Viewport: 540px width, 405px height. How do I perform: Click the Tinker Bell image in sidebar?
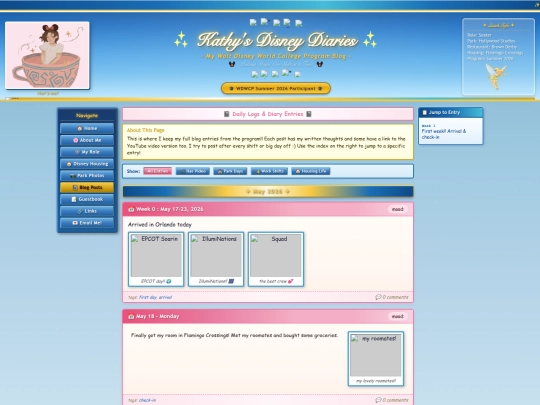pyautogui.click(x=496, y=76)
